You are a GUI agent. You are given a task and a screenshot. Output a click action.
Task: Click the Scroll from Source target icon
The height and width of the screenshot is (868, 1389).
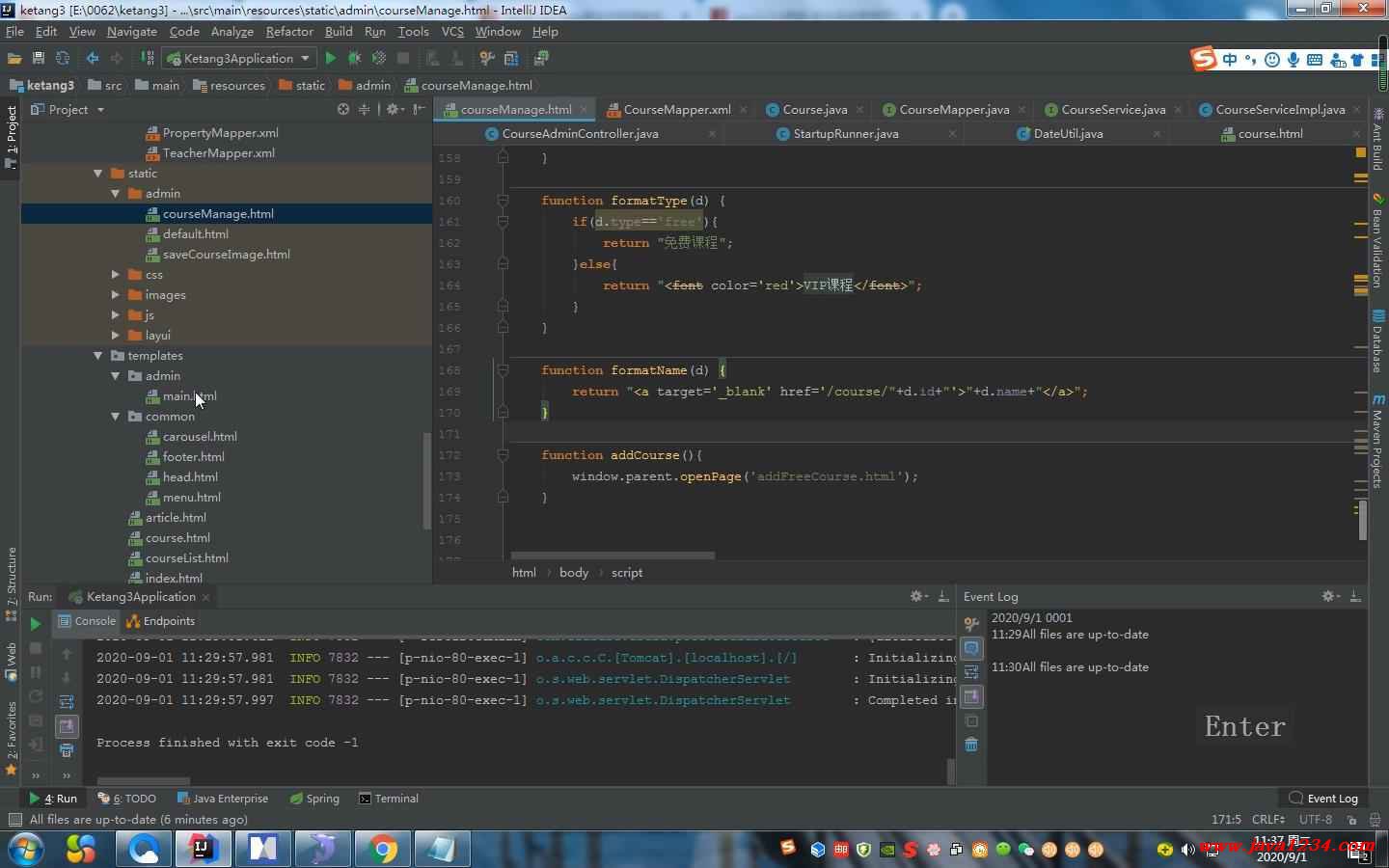(343, 110)
